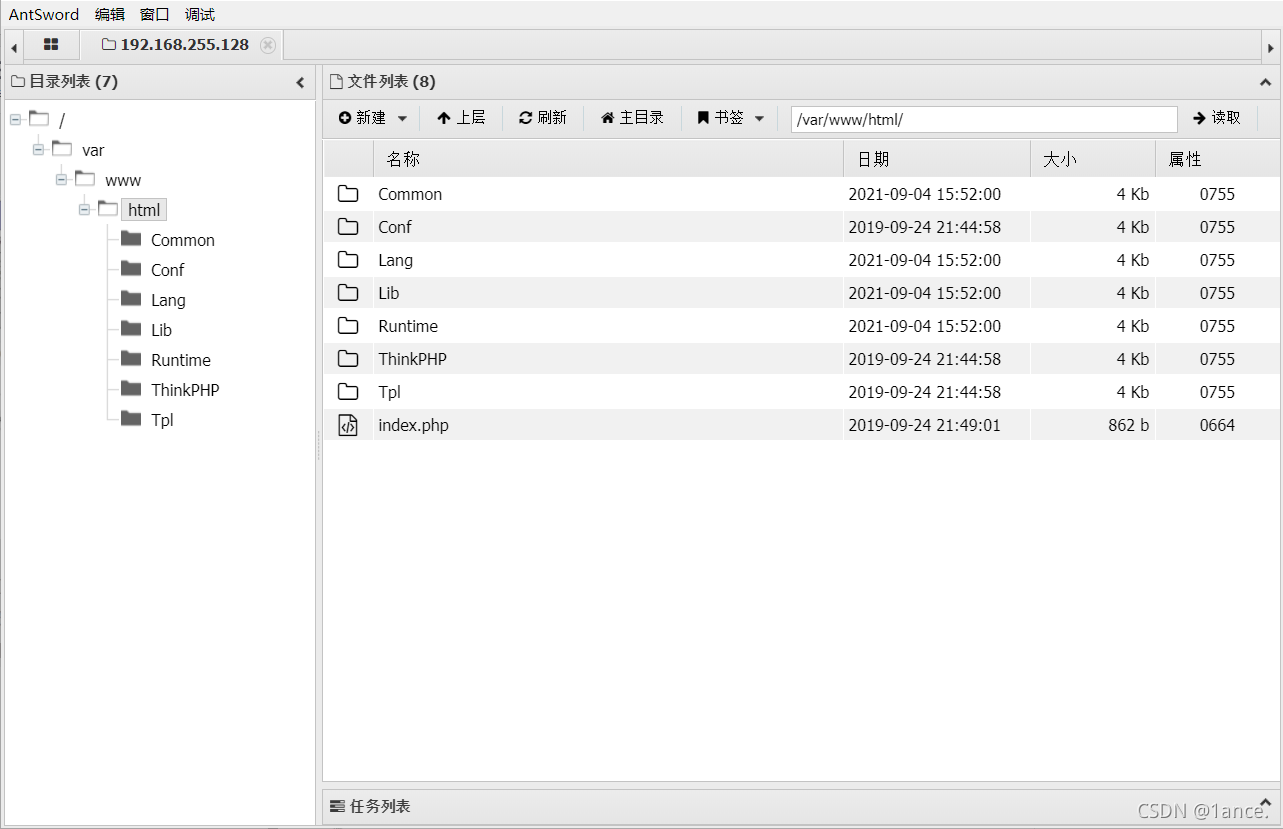This screenshot has width=1283, height=829.
Task: Click the 读取 button
Action: (x=1217, y=118)
